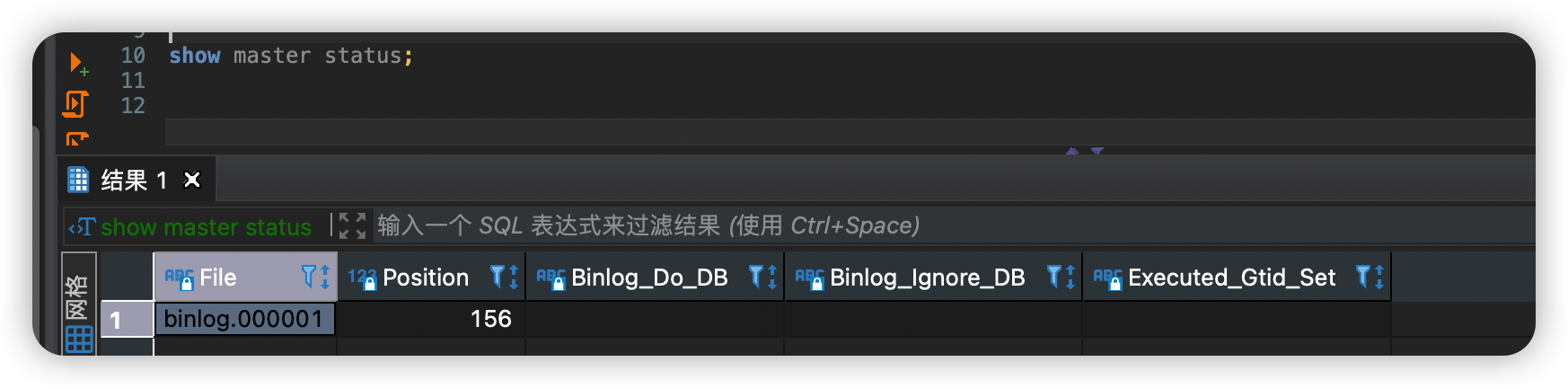Open filter for Binlog_Do_DB column
Image resolution: width=1568 pixels, height=388 pixels.
point(756,277)
